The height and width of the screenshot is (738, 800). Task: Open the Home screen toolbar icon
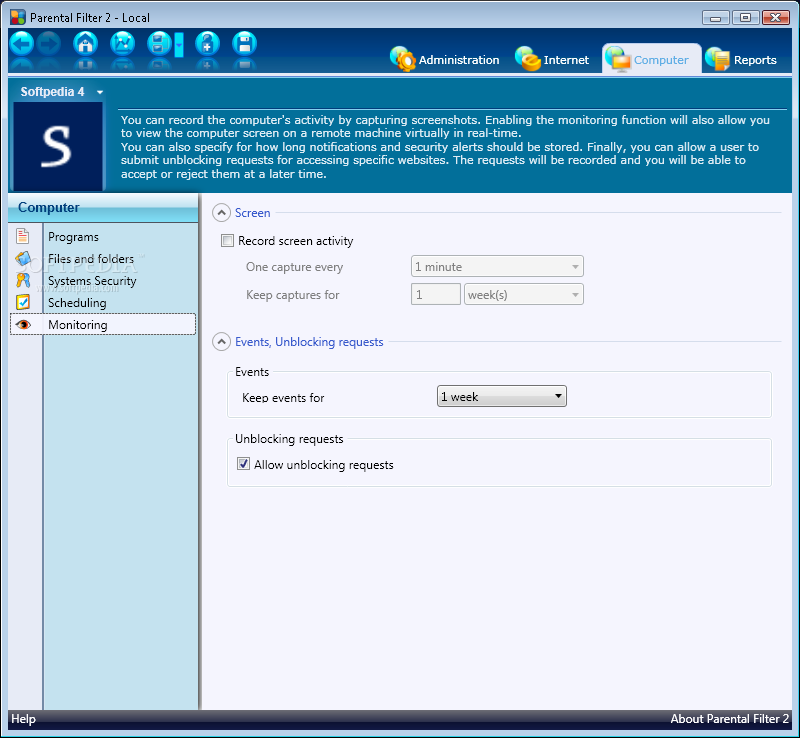click(x=86, y=44)
